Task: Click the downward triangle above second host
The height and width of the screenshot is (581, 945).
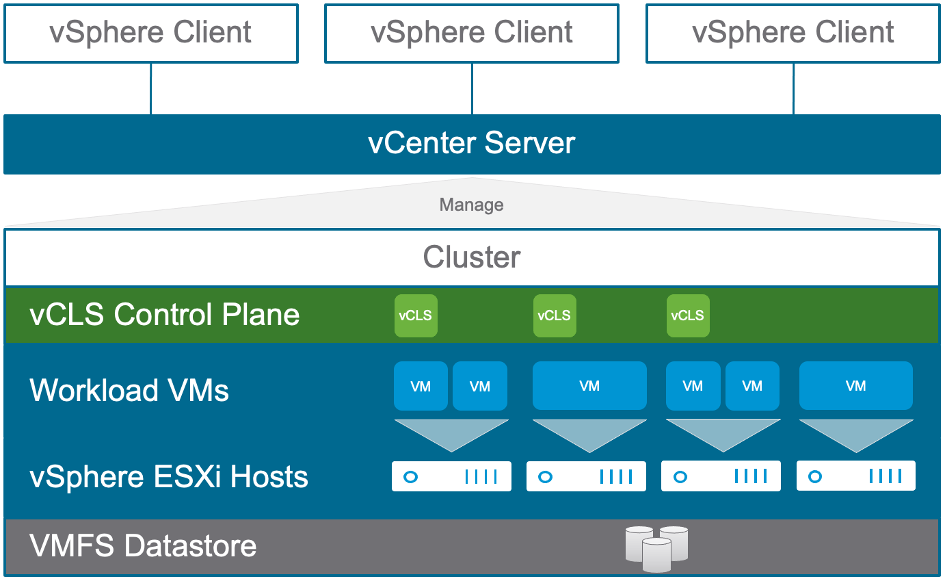Action: click(x=589, y=435)
